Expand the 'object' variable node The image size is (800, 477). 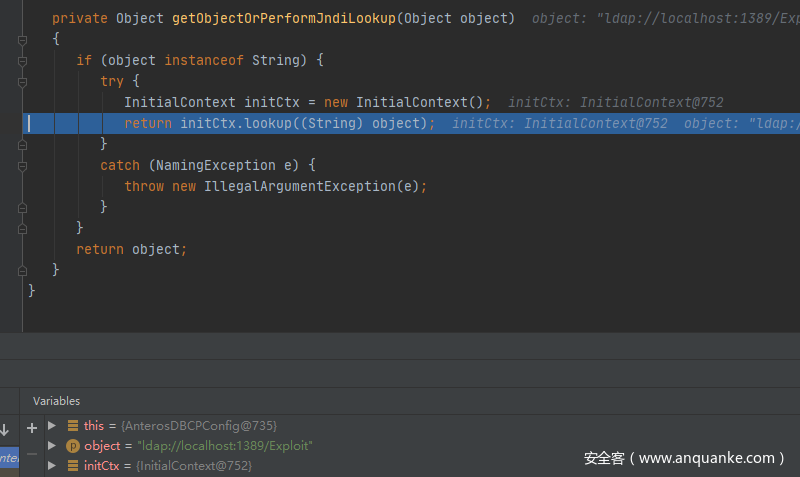tap(53, 446)
